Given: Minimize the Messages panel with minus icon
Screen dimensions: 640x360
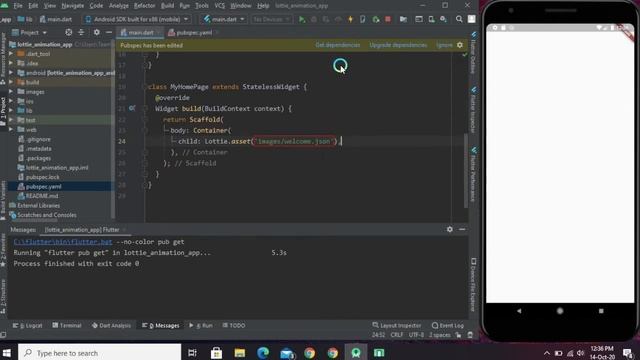Looking at the screenshot, I should (x=462, y=229).
